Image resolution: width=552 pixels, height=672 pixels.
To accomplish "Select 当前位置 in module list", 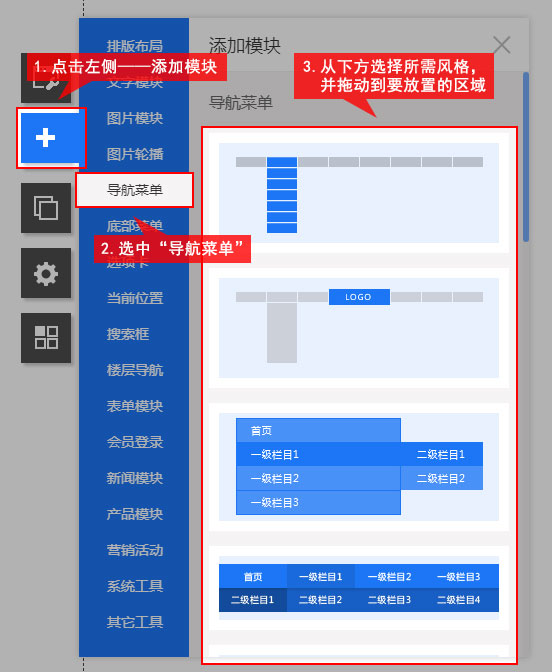I will tap(135, 298).
